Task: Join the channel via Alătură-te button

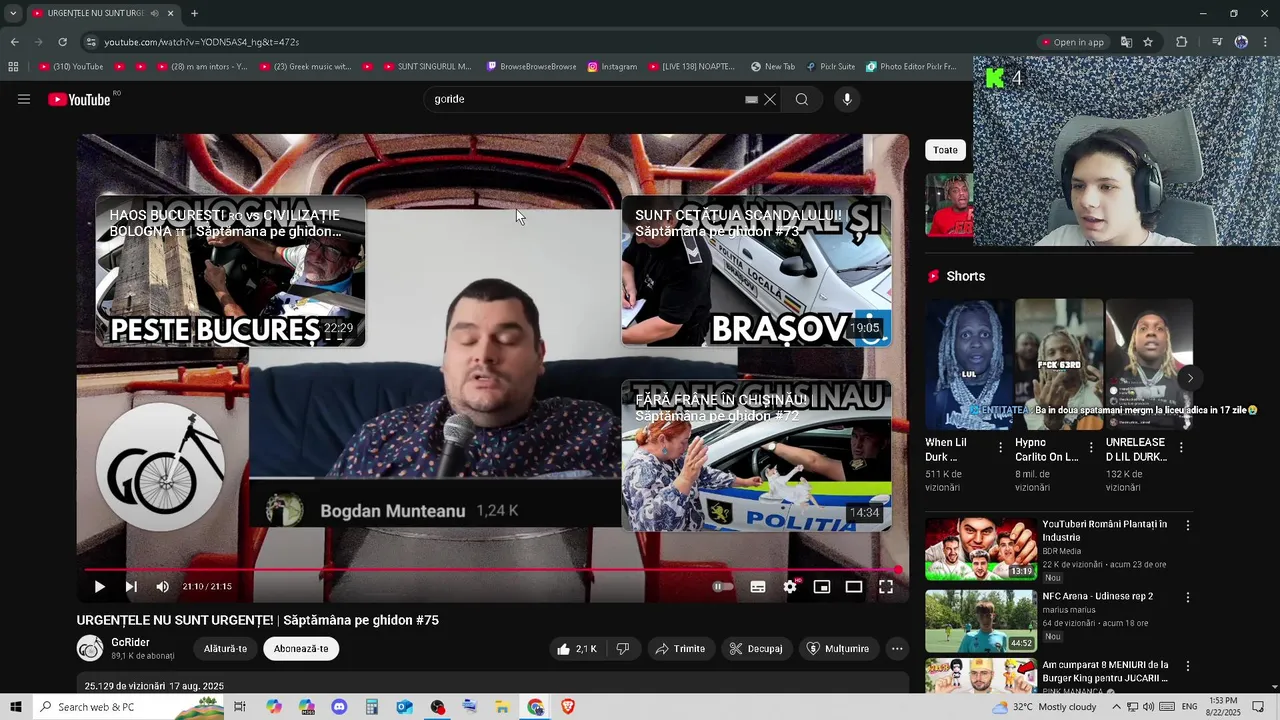Action: [x=225, y=649]
